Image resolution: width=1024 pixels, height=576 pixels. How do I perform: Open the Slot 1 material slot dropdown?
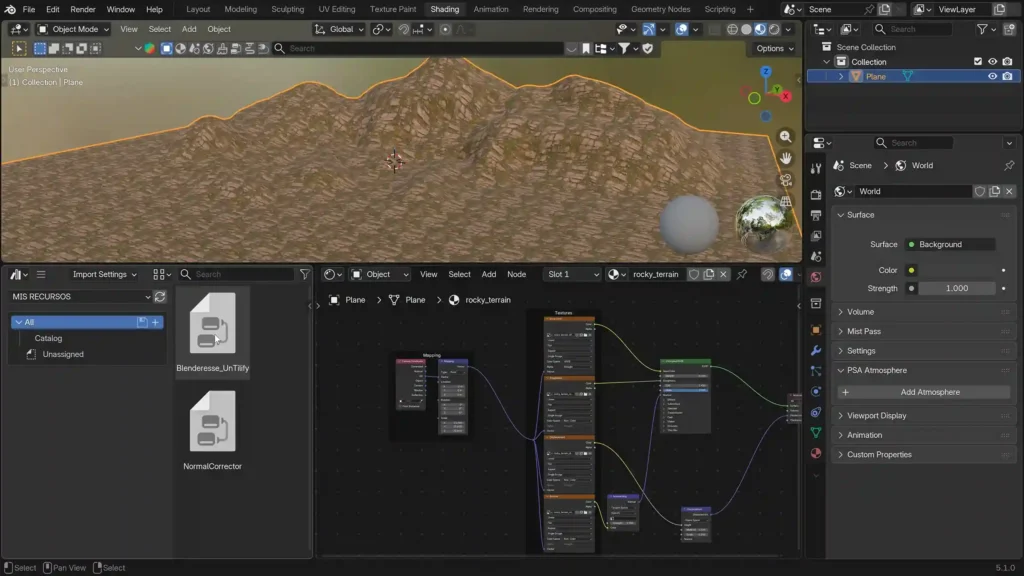click(x=572, y=274)
